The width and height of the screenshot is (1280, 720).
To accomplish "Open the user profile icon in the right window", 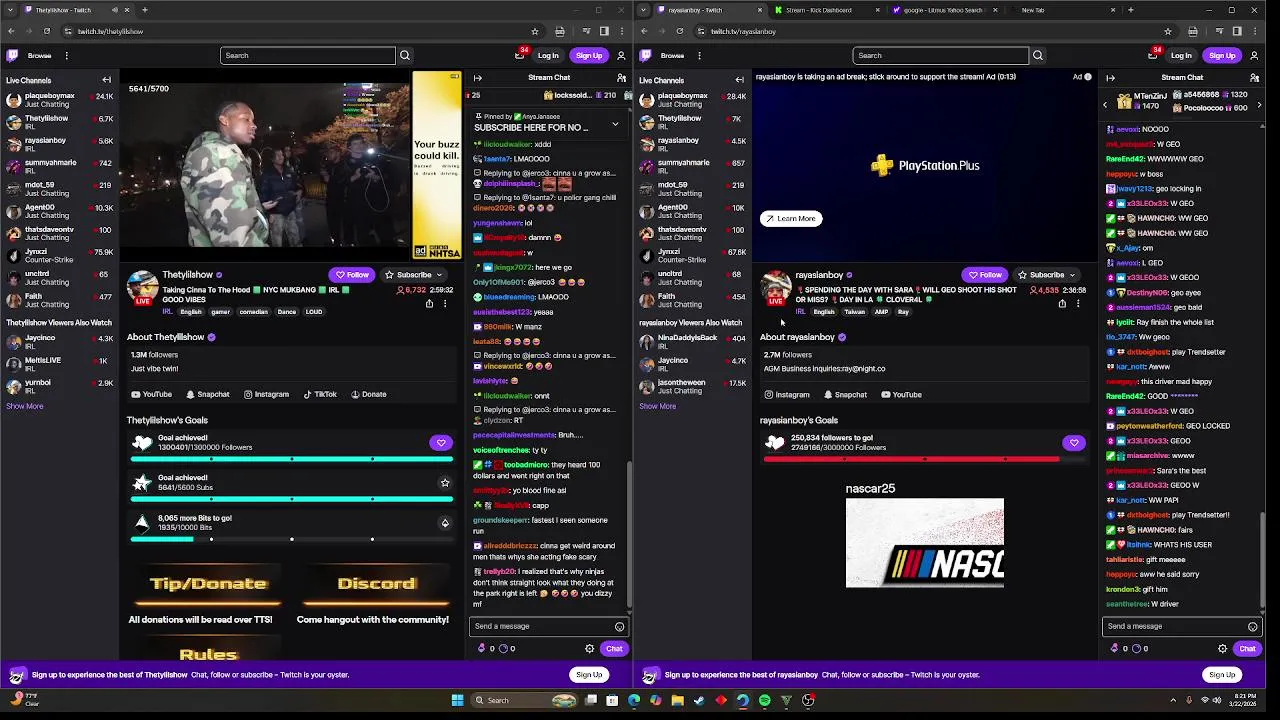I will point(1254,56).
